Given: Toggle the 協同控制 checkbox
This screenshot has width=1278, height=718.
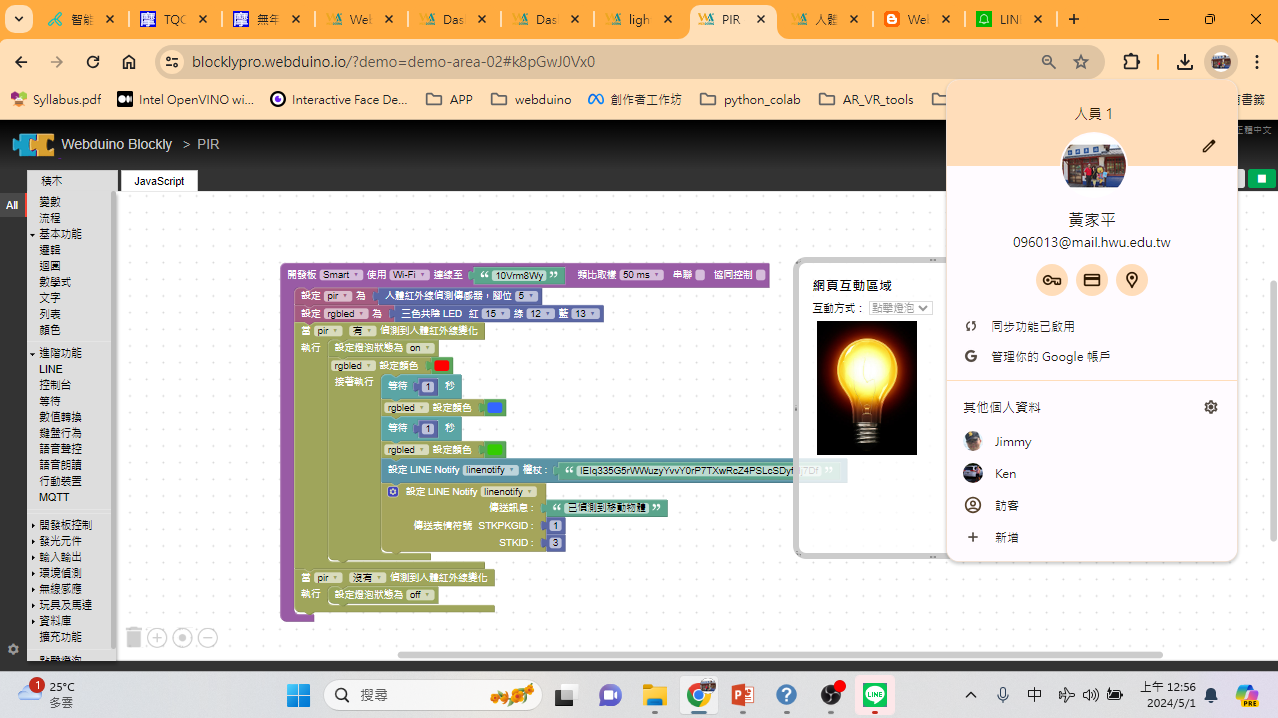Looking at the screenshot, I should pos(761,275).
